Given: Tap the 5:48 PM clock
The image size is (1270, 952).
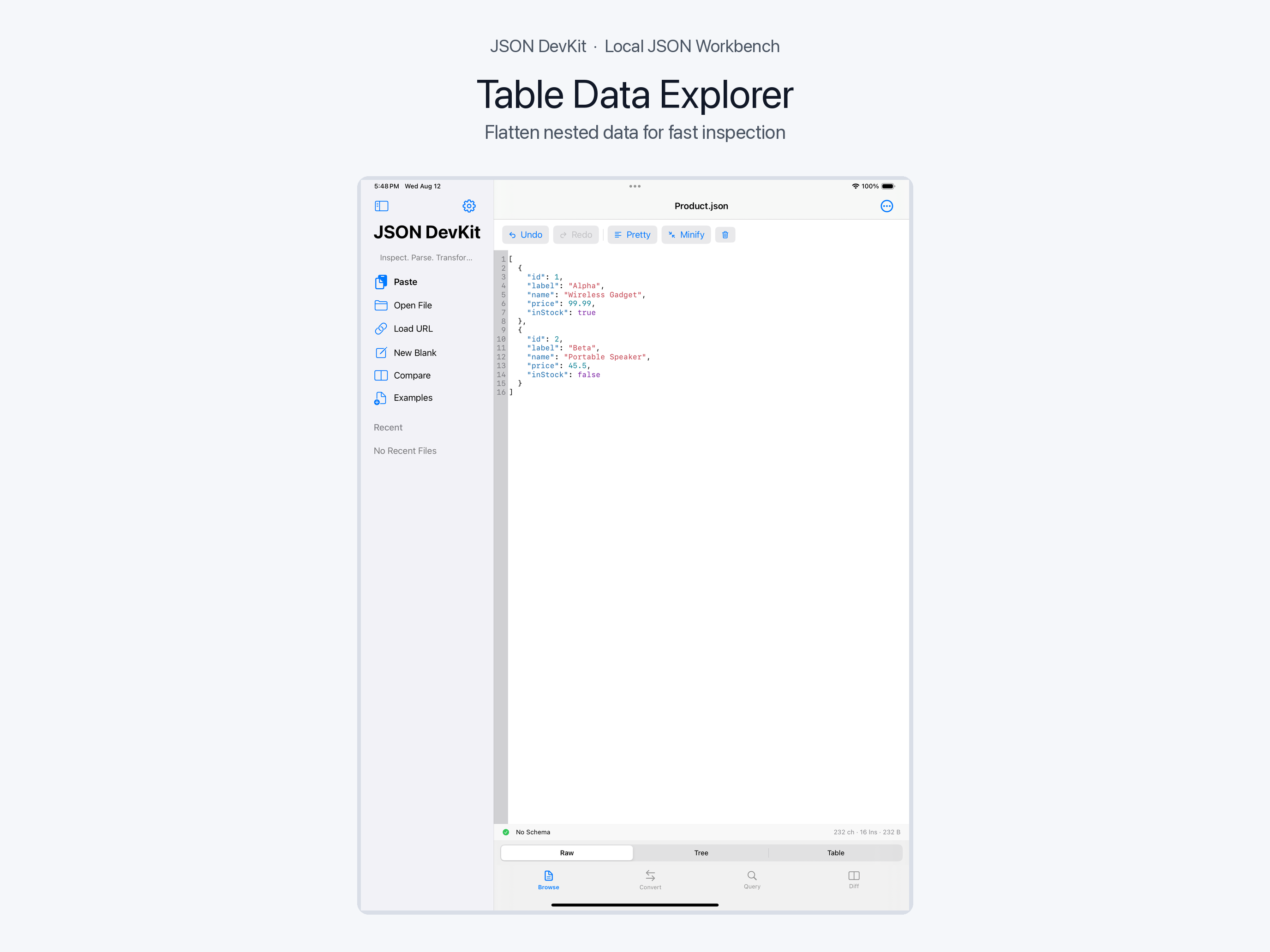Looking at the screenshot, I should 386,186.
